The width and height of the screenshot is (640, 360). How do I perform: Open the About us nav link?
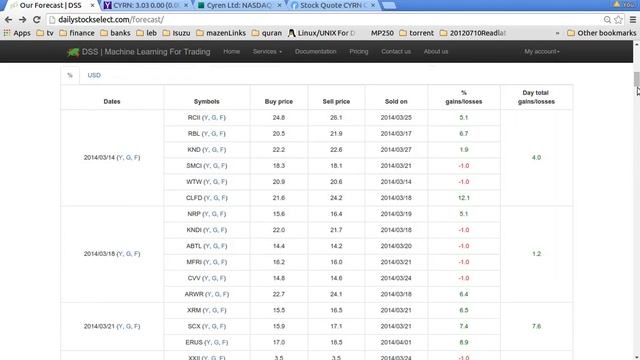(x=436, y=51)
